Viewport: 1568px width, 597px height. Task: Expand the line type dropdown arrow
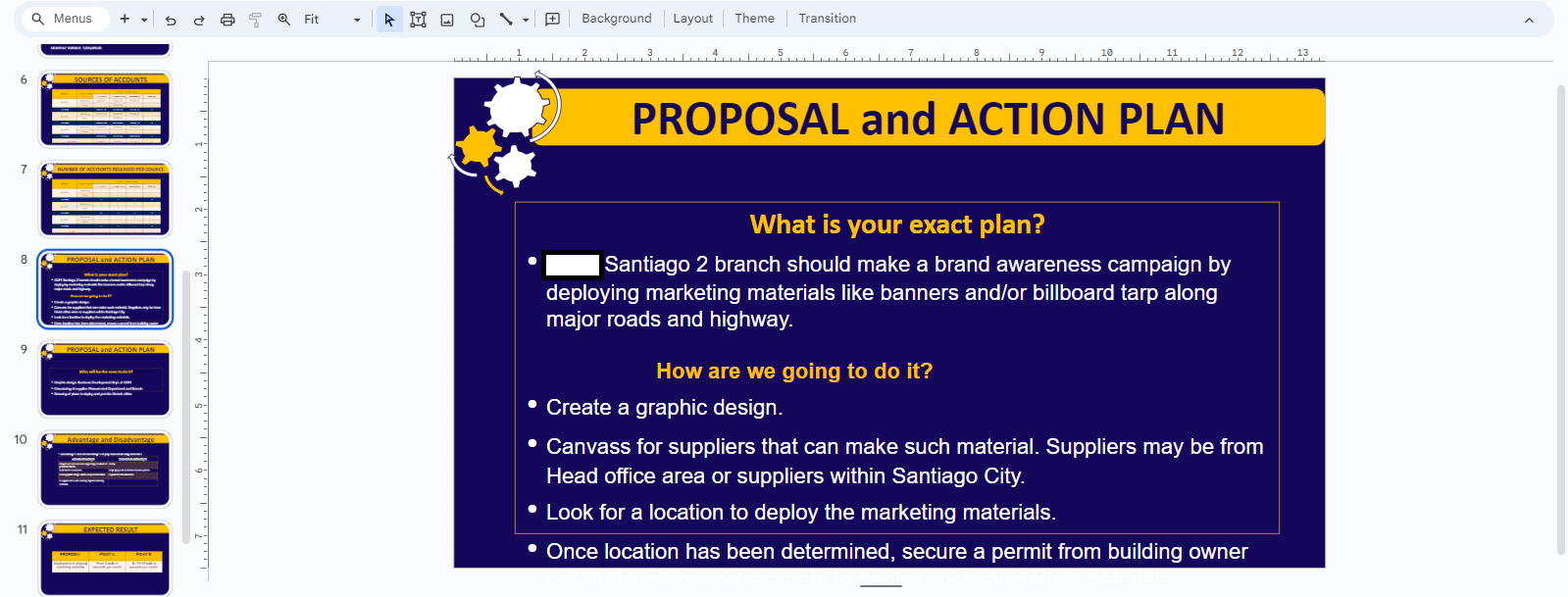point(526,20)
